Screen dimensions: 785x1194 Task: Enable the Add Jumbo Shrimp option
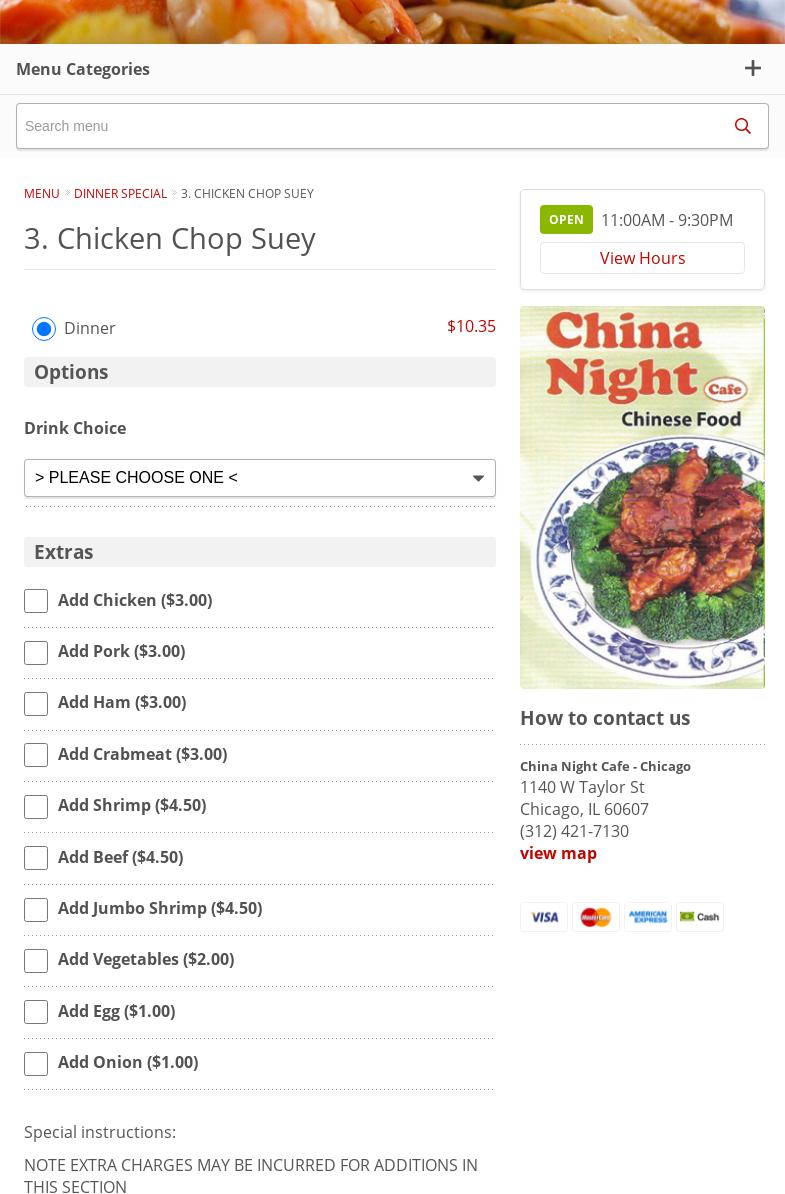tap(36, 910)
